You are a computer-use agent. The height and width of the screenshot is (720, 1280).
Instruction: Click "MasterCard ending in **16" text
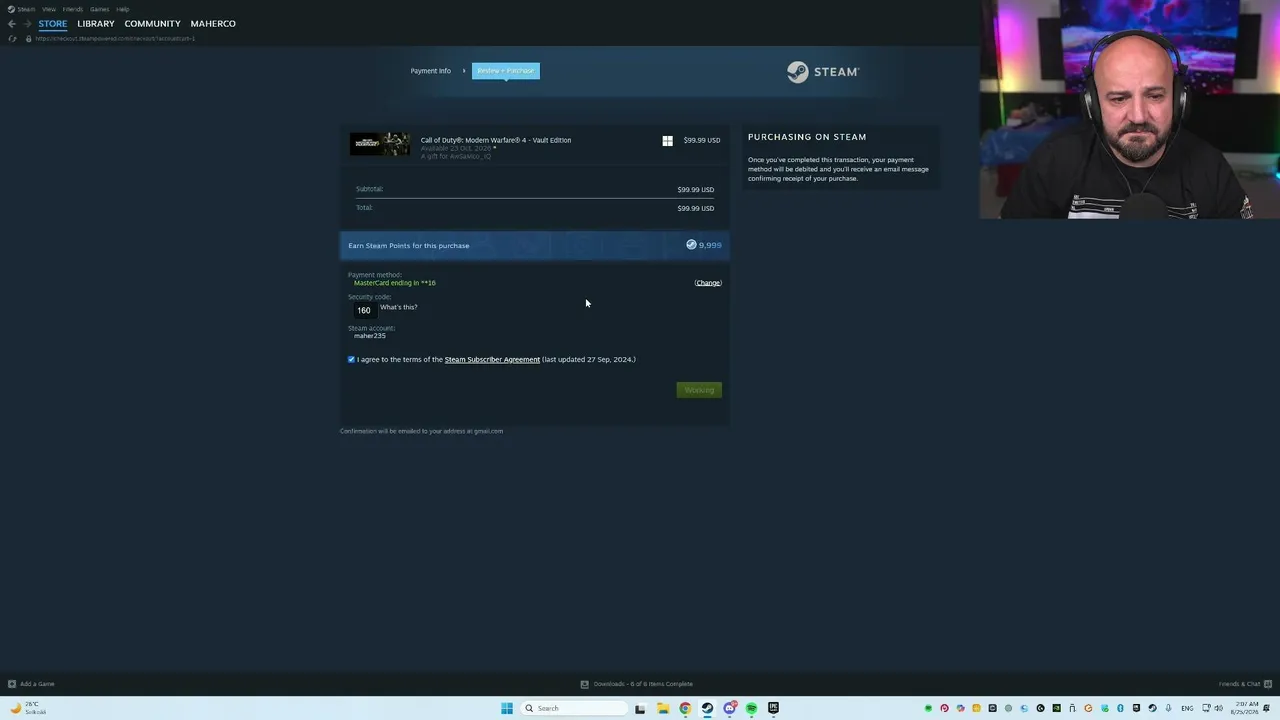[x=395, y=283]
